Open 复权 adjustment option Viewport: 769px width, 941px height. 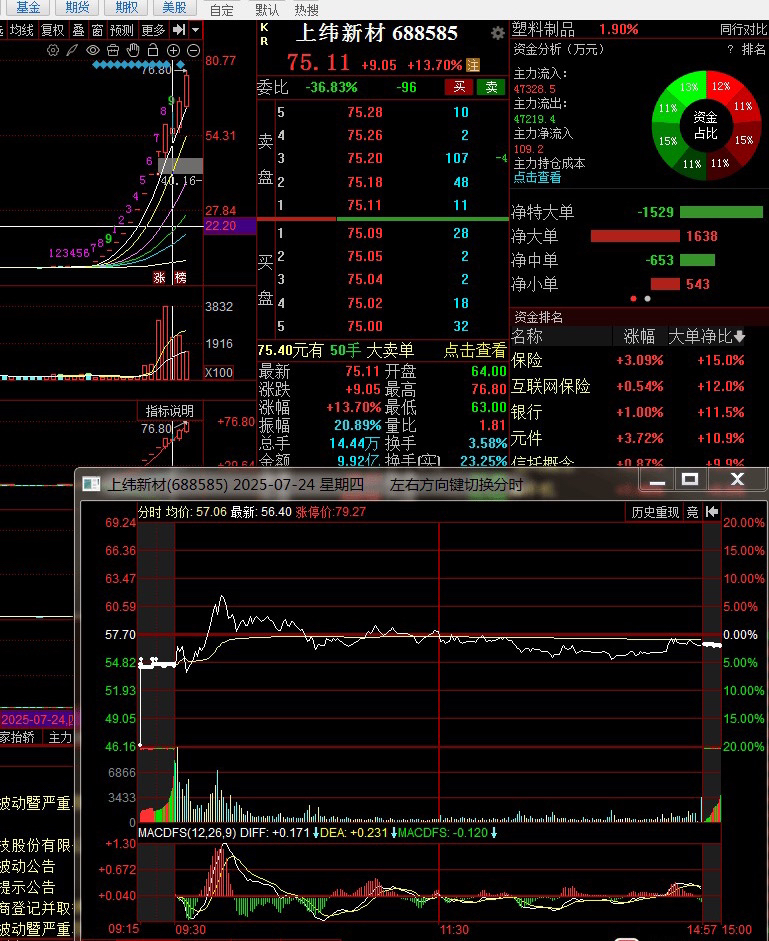[x=53, y=30]
